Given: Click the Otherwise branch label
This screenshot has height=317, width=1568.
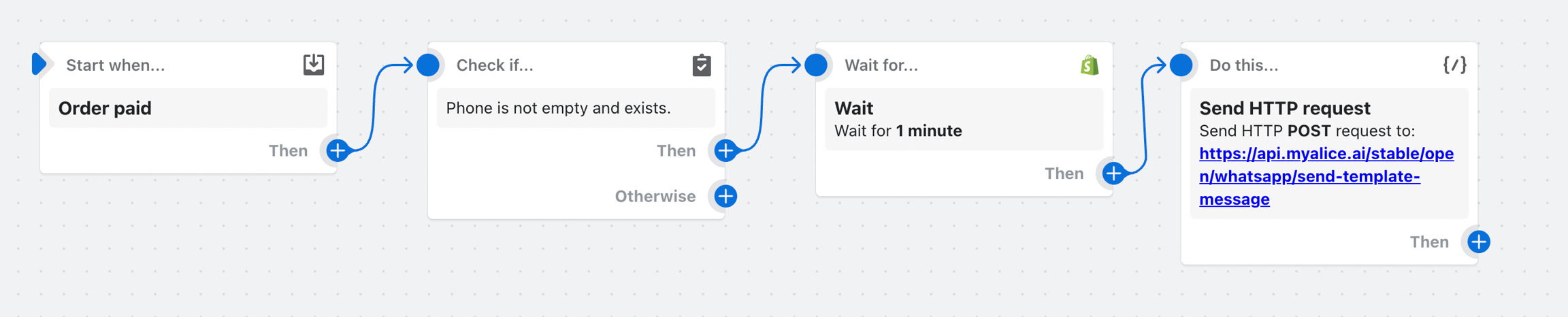Looking at the screenshot, I should (x=655, y=197).
